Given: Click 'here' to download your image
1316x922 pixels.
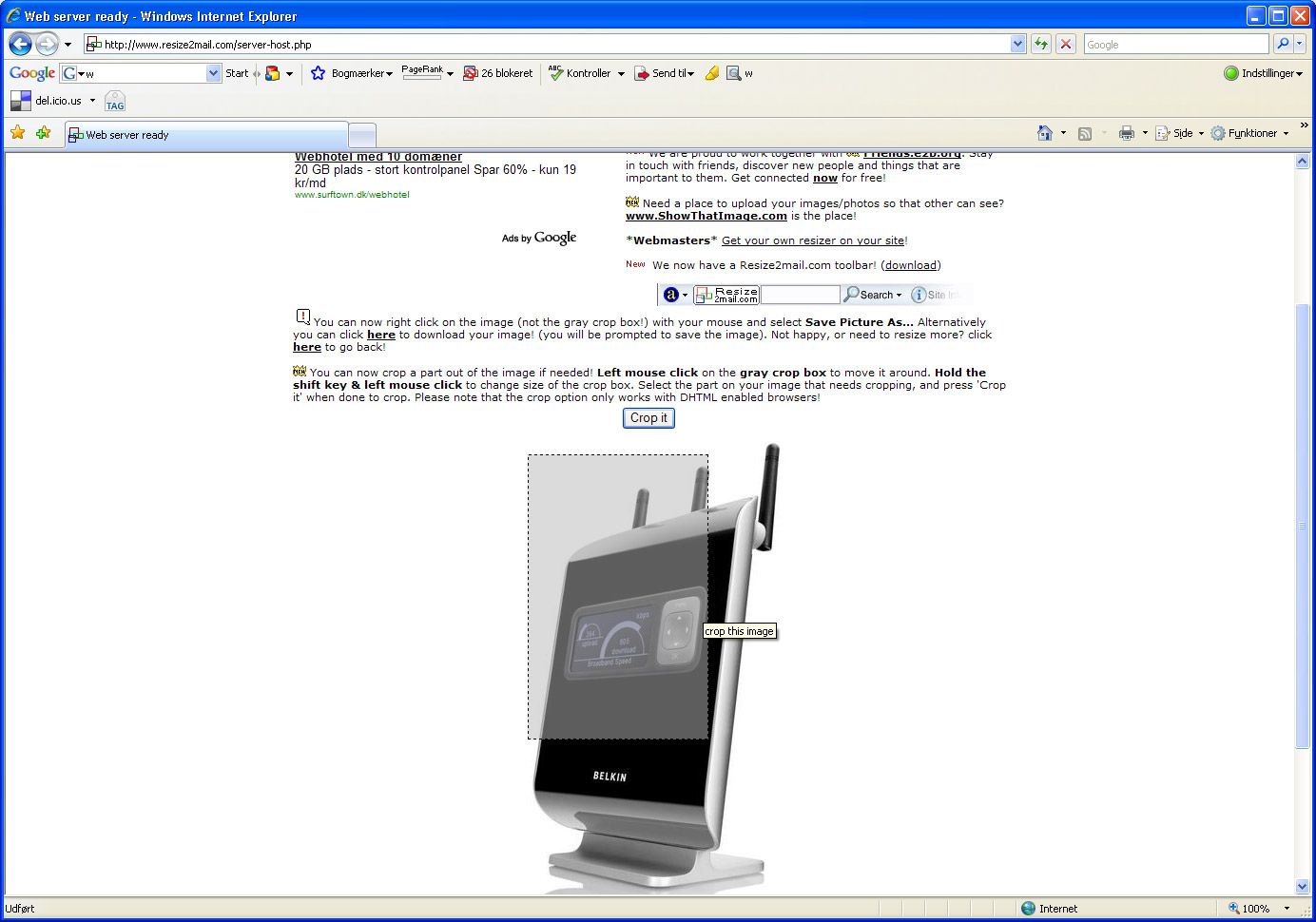Looking at the screenshot, I should click(381, 335).
